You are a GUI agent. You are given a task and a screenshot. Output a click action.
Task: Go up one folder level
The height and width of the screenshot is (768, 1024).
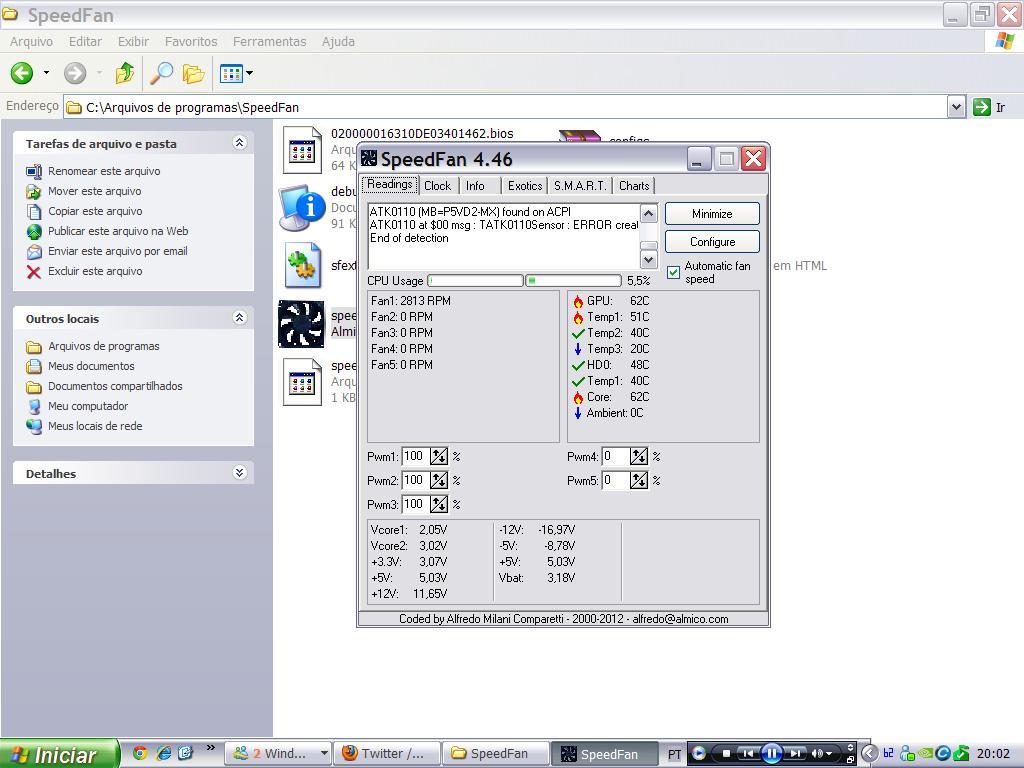125,73
